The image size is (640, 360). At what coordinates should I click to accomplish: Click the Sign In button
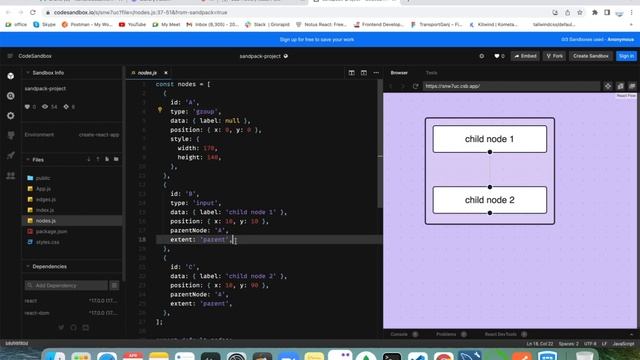(x=626, y=56)
